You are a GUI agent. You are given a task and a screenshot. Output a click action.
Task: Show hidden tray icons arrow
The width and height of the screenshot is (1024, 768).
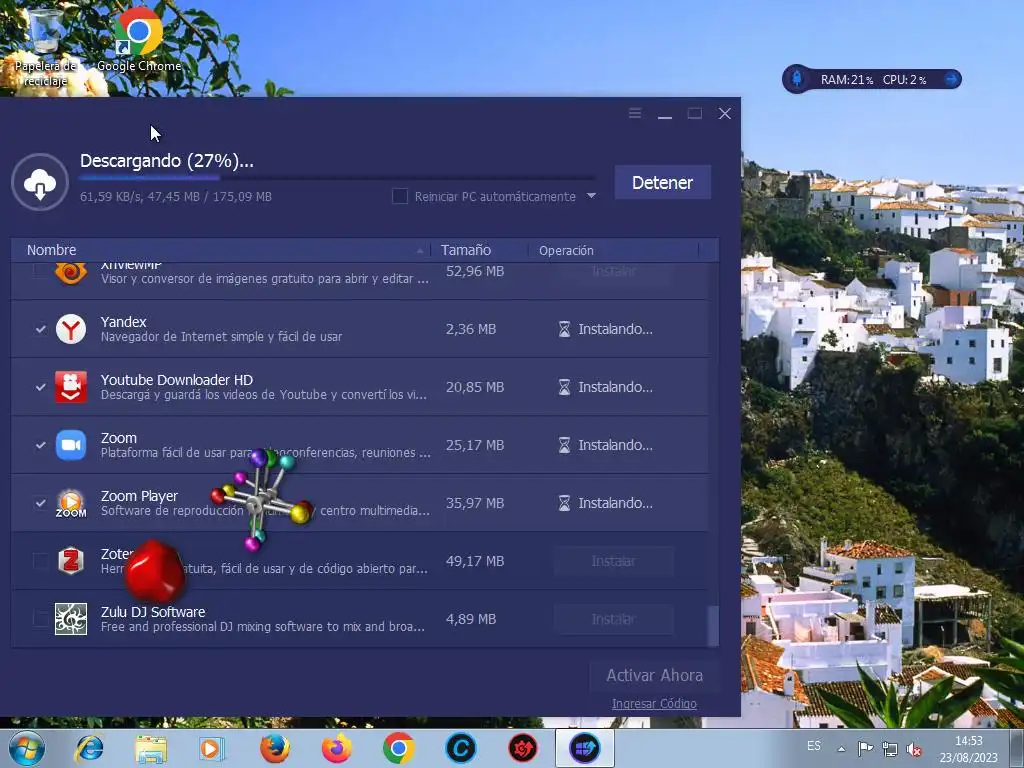click(x=841, y=749)
